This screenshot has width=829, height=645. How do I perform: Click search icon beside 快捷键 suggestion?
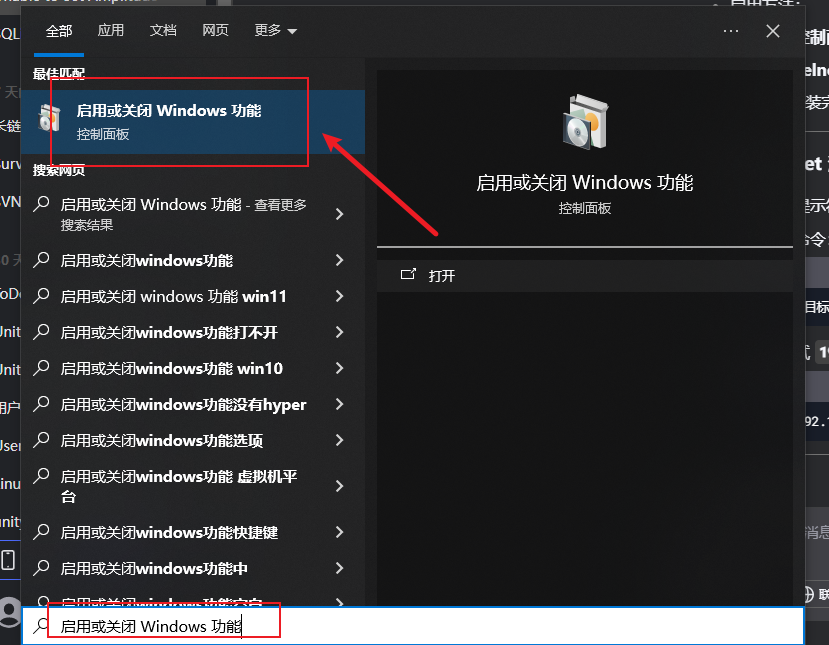point(41,532)
